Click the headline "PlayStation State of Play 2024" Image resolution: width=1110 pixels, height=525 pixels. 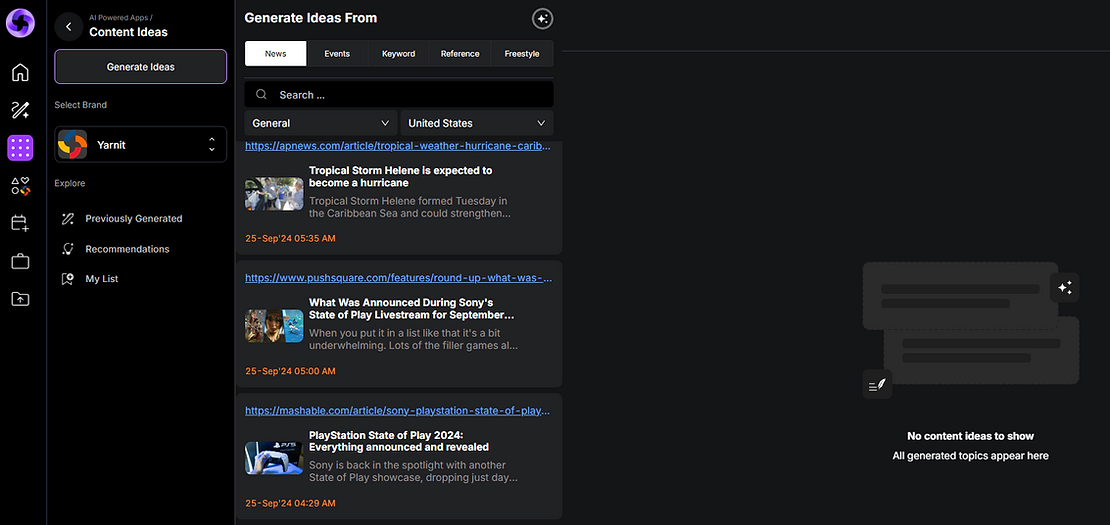(399, 441)
